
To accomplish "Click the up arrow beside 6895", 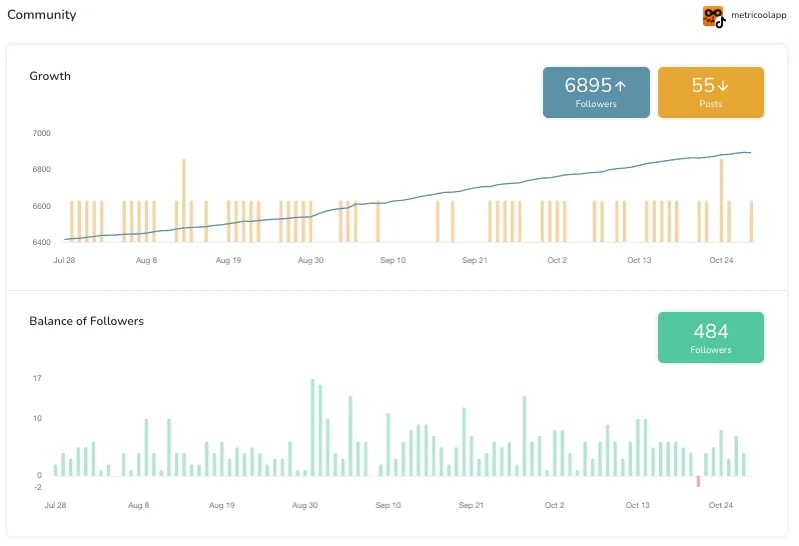I will pyautogui.click(x=621, y=86).
